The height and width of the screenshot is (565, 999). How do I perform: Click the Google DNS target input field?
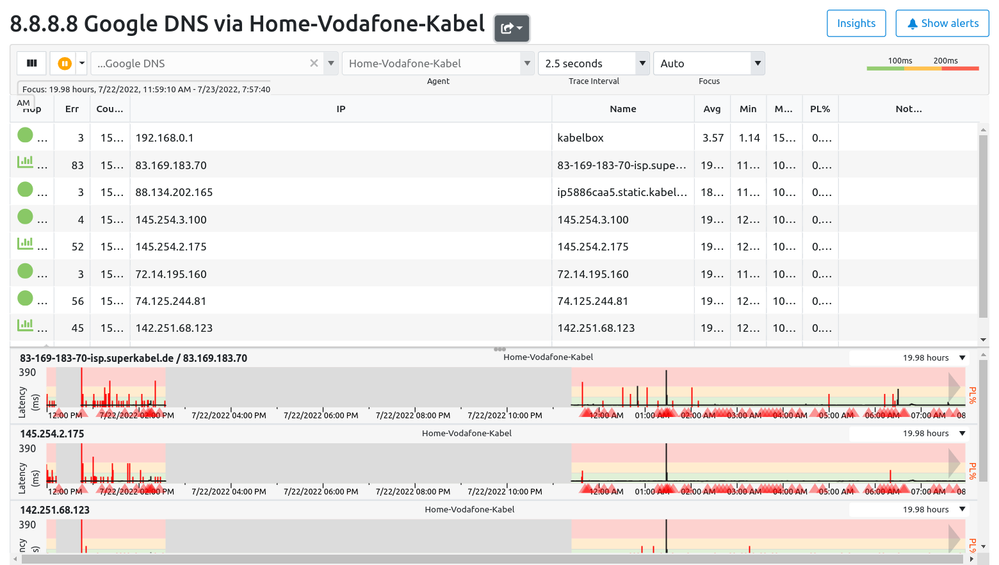pos(201,64)
